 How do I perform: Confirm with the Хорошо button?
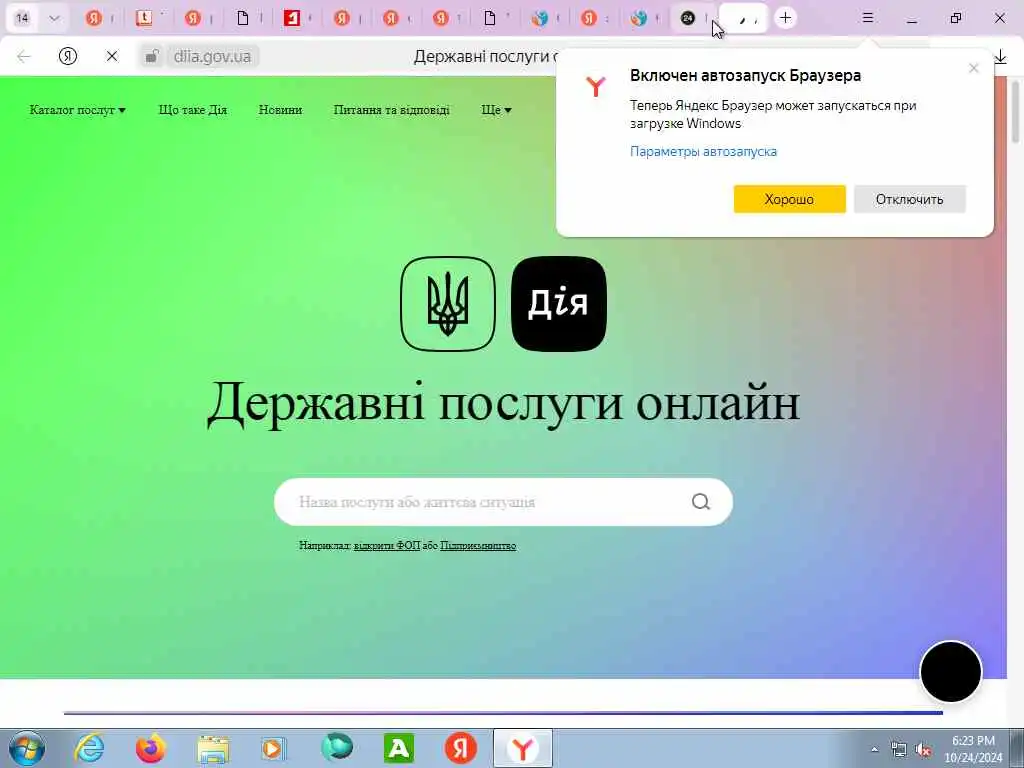click(x=790, y=199)
